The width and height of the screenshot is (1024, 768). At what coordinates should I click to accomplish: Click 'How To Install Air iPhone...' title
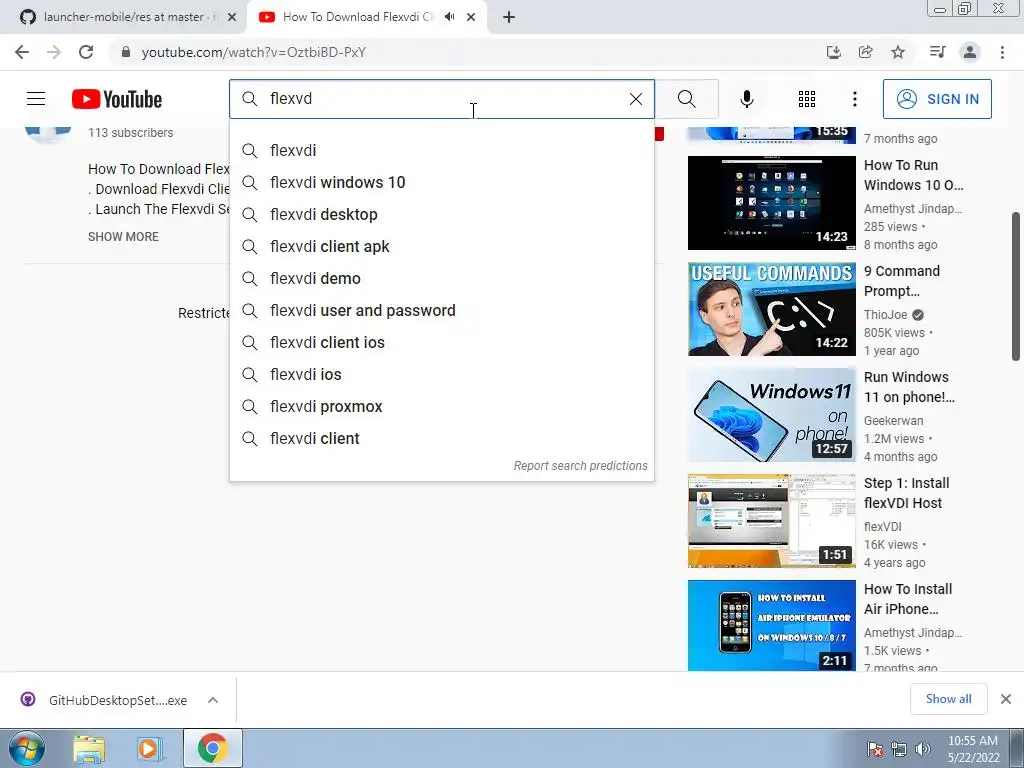coord(908,599)
